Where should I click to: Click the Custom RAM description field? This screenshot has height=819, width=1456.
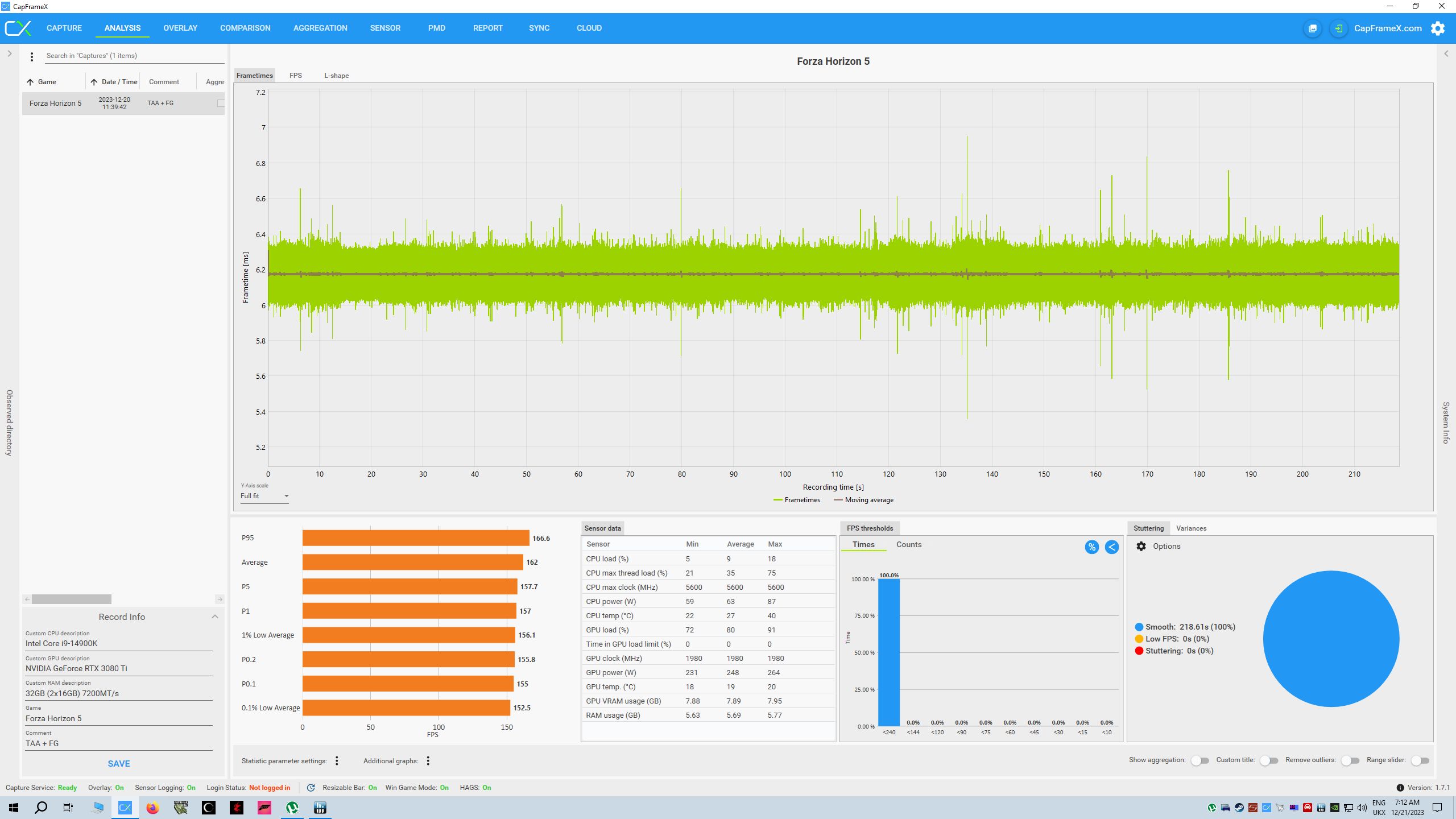click(119, 694)
